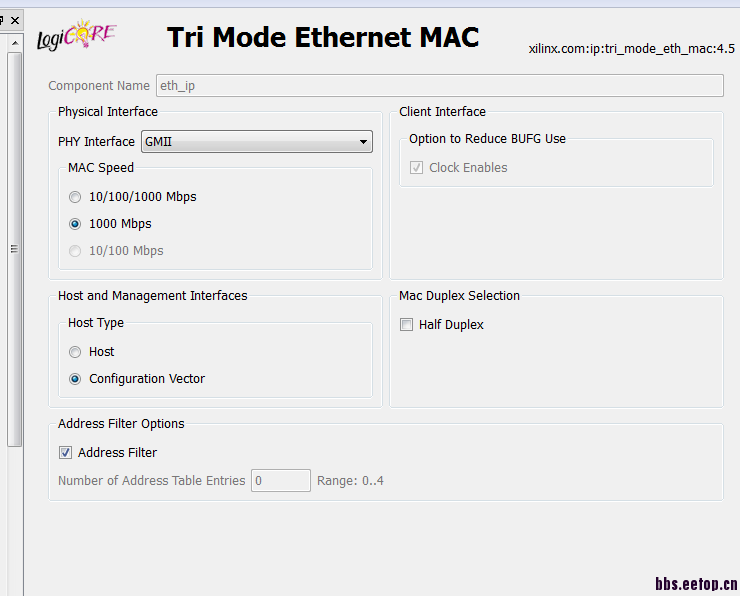Click the 'MAC Speed' group label
Image resolution: width=740 pixels, height=596 pixels.
(101, 168)
